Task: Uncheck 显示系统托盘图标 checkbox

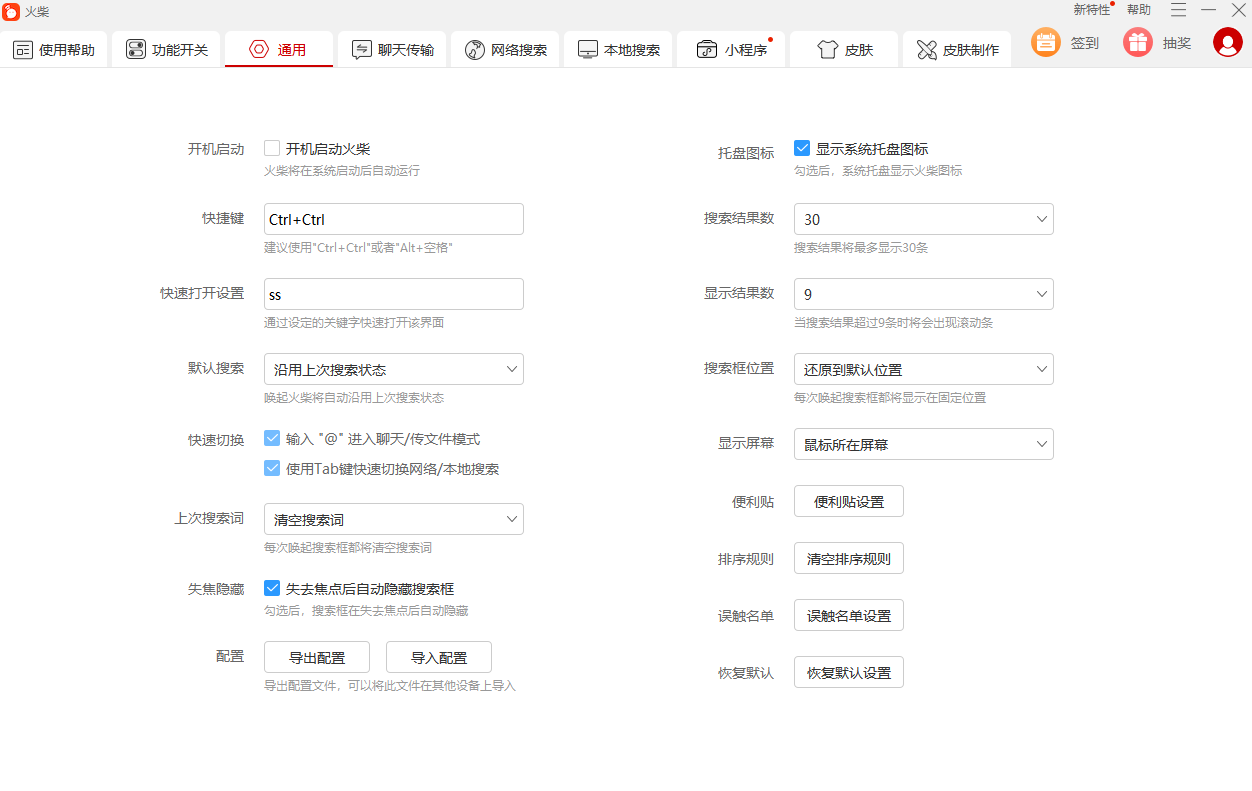Action: tap(802, 148)
